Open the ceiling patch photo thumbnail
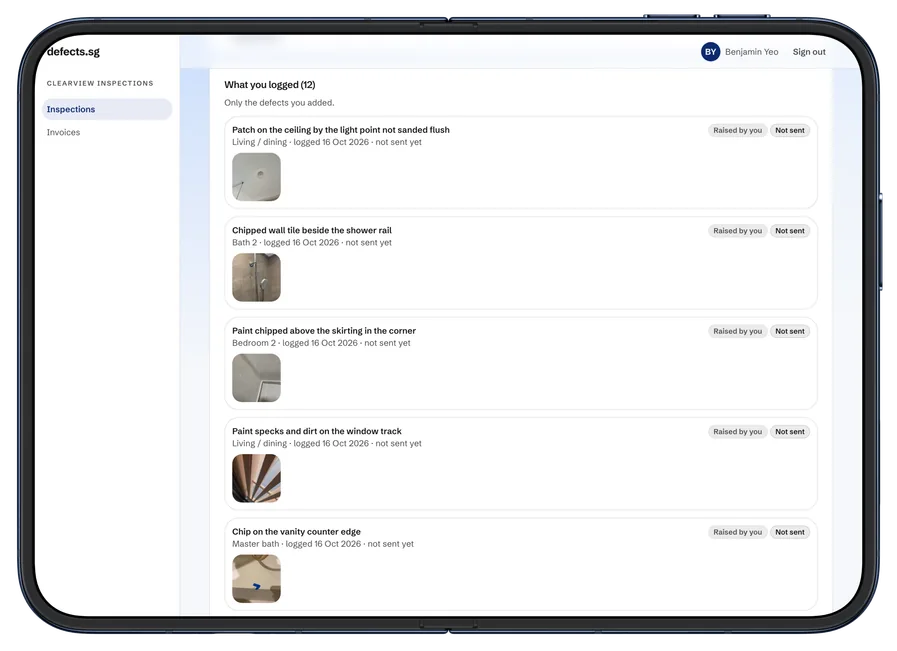This screenshot has height=651, width=897. 256,177
